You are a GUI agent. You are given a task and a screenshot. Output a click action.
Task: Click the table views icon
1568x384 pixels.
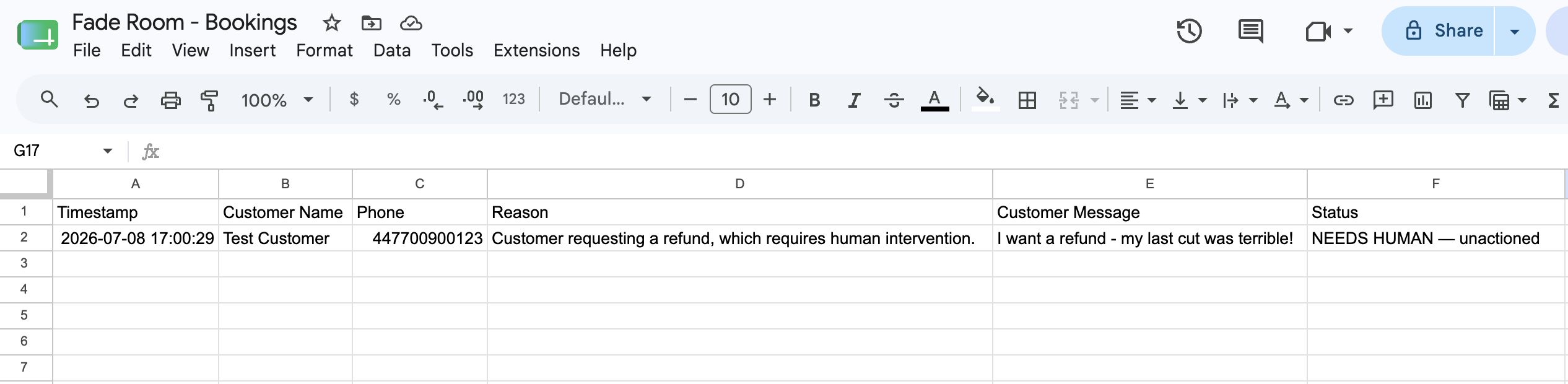tap(1499, 100)
